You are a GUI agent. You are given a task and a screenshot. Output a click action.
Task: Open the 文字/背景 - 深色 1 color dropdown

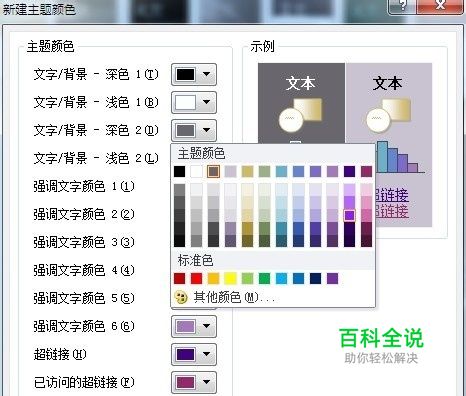194,74
